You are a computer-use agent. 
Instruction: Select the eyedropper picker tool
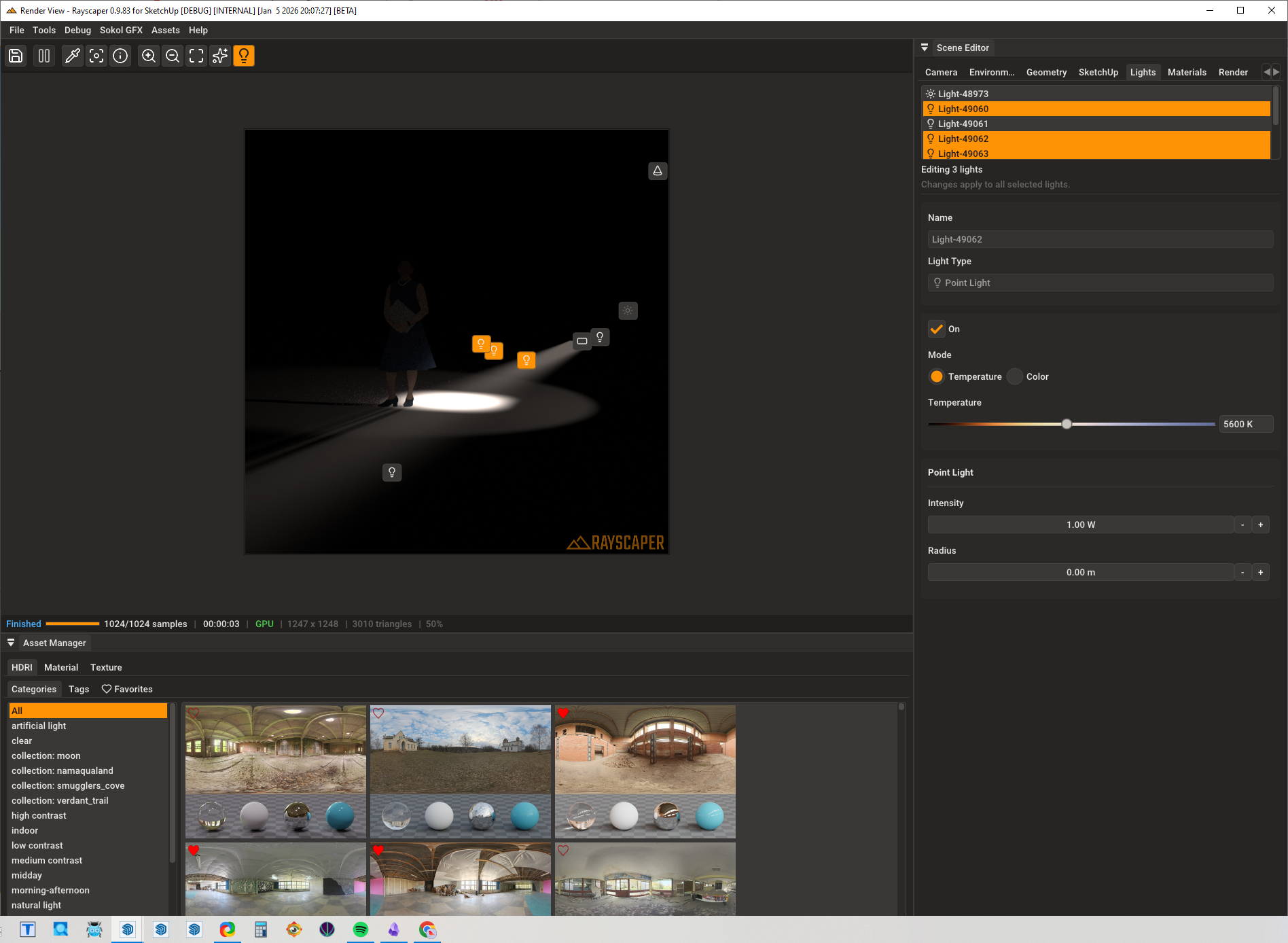tap(72, 56)
